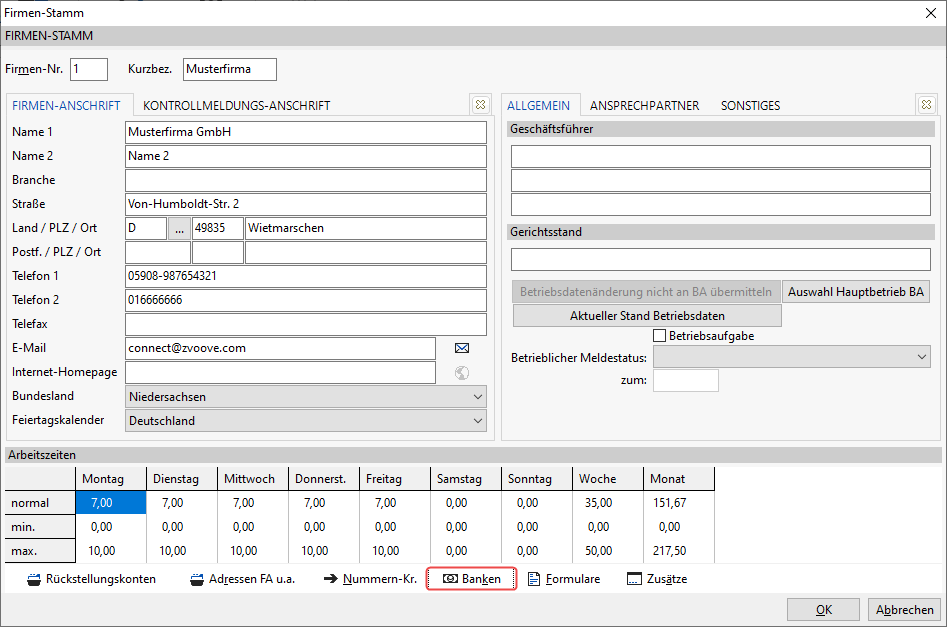Open the Banken dialog
Image resolution: width=947 pixels, height=627 pixels.
[x=471, y=579]
